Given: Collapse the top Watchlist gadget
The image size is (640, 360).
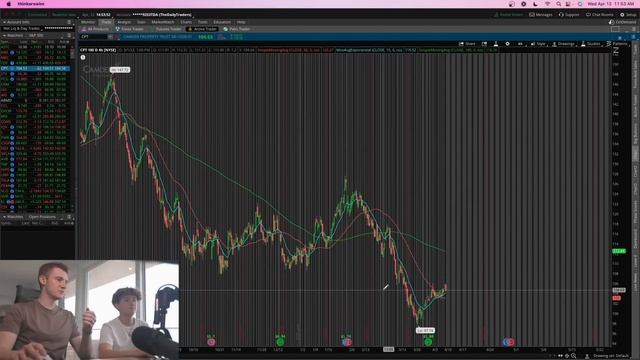Looking at the screenshot, I should 4,36.
